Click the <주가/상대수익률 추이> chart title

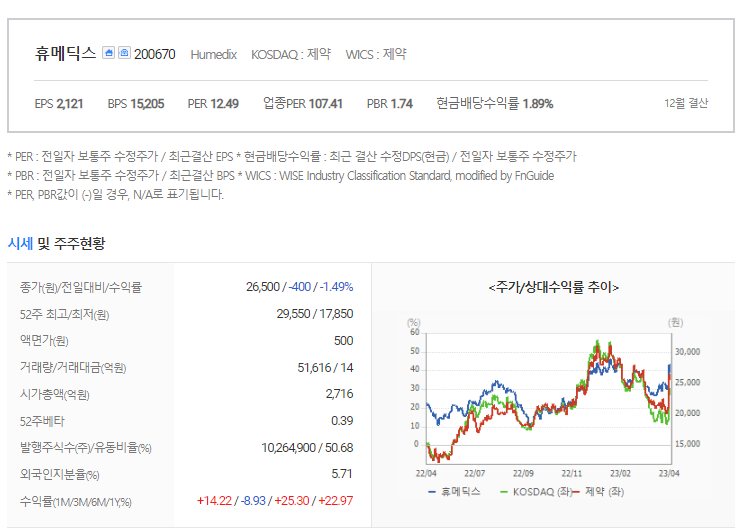coord(553,287)
